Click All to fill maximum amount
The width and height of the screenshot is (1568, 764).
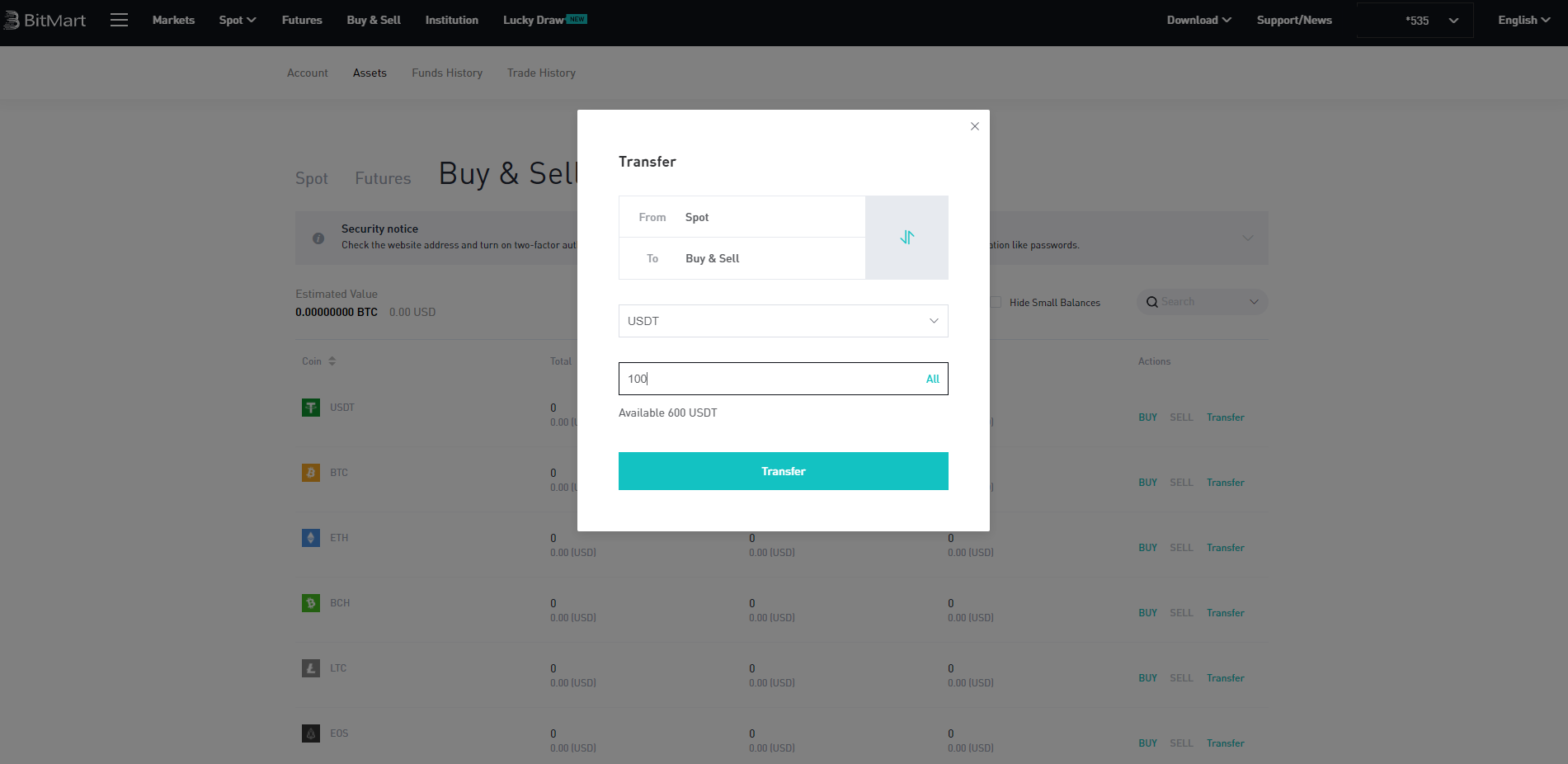tap(933, 379)
